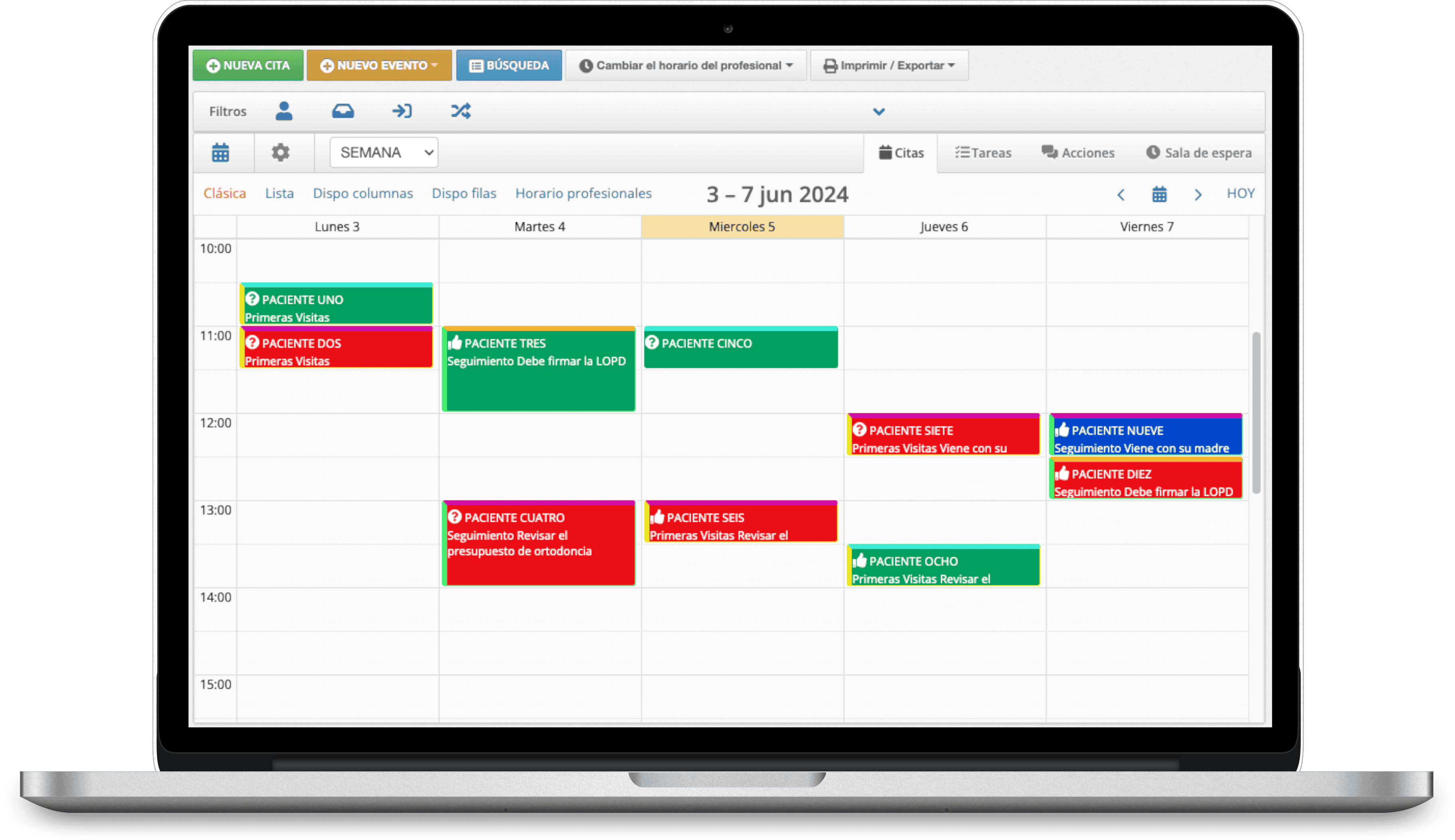Click question-mark status icon on PACIENTE DOS
The image size is (1455, 840).
[x=252, y=343]
